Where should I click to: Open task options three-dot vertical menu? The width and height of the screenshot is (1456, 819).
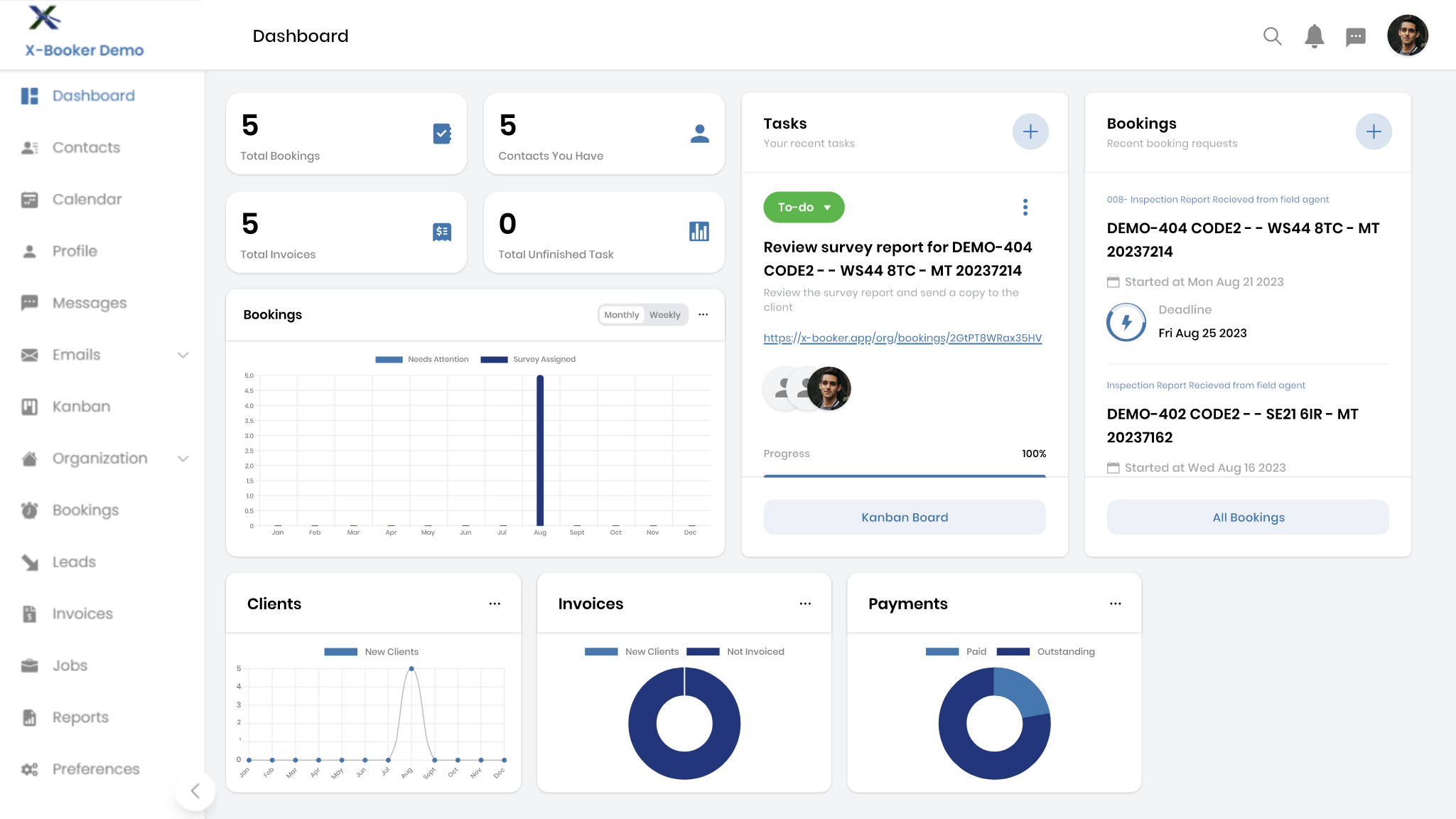pos(1025,207)
